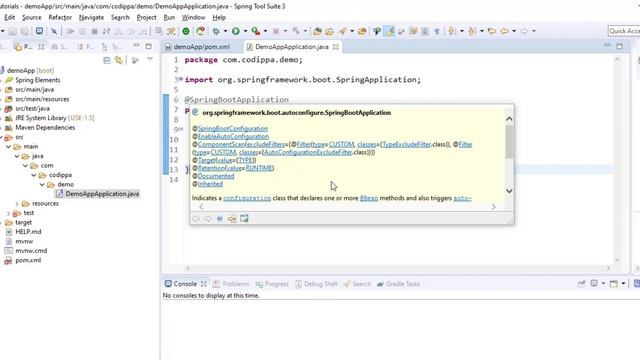Follow the EnableAutoConfiguration link in popup
Image resolution: width=640 pixels, height=360 pixels.
point(233,136)
